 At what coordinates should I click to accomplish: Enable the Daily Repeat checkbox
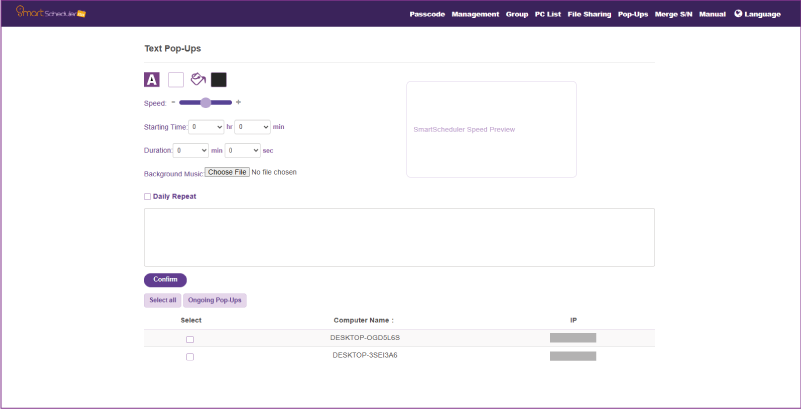pos(148,197)
